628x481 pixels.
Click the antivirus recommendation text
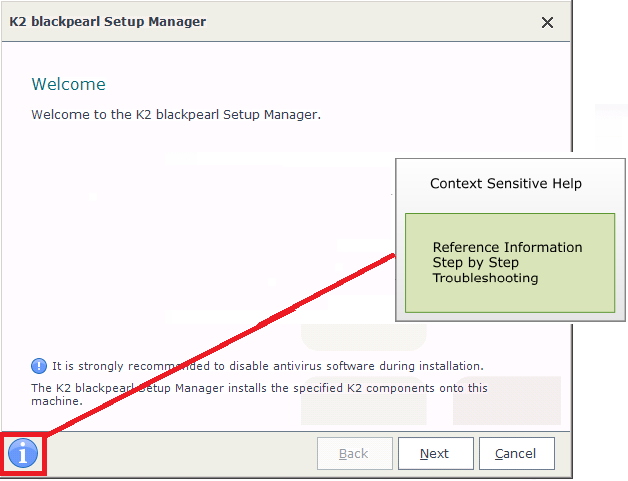(x=268, y=366)
